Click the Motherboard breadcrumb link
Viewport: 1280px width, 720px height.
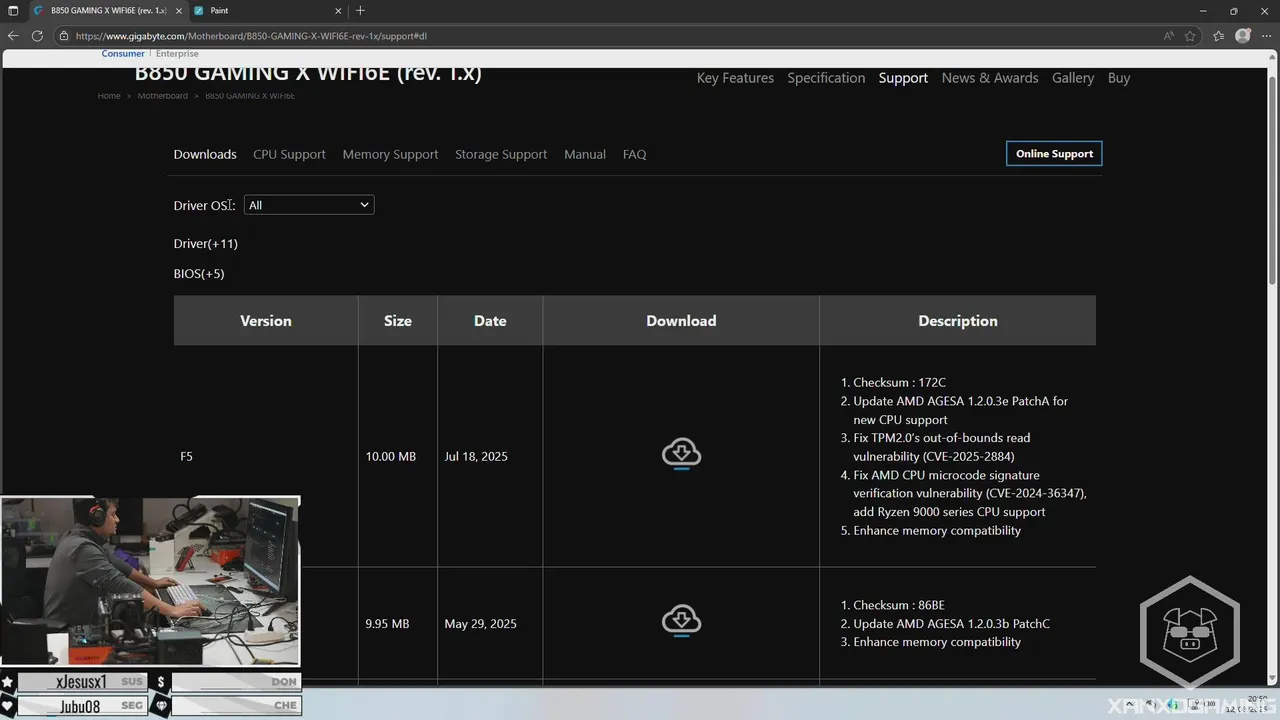pos(163,96)
